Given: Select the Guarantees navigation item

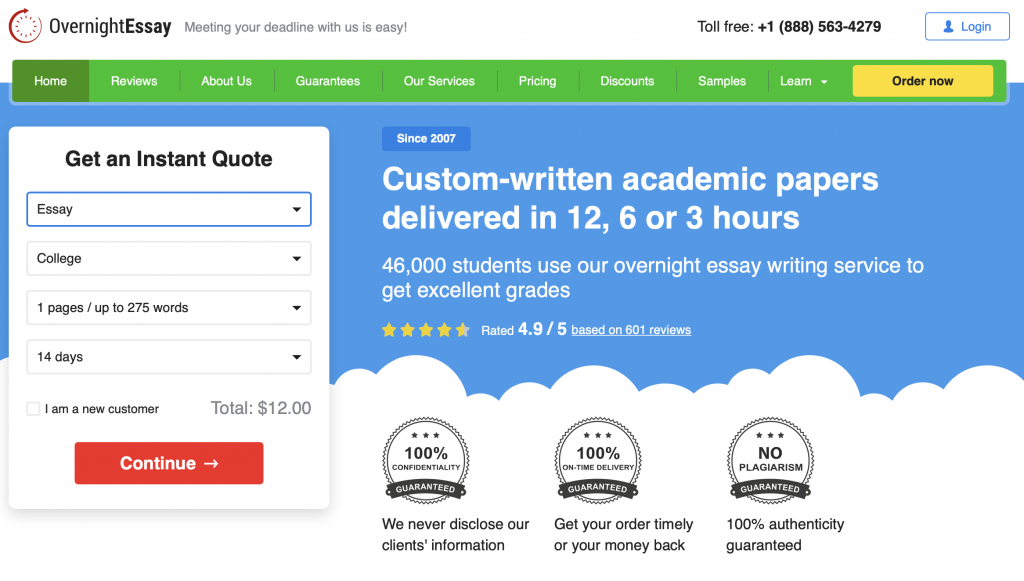Looking at the screenshot, I should 327,81.
